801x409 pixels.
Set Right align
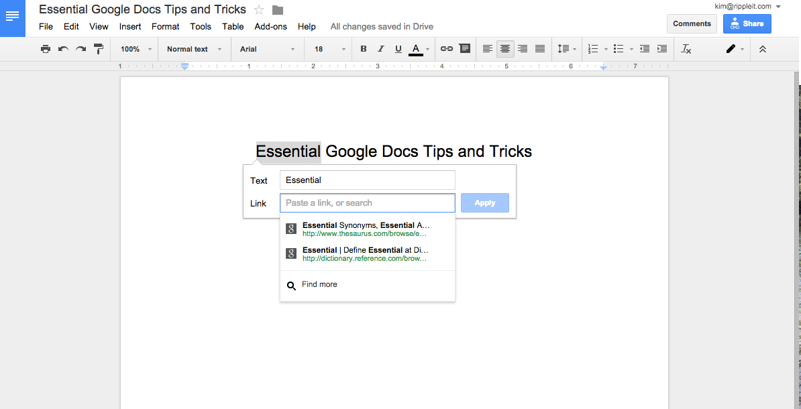coord(522,49)
